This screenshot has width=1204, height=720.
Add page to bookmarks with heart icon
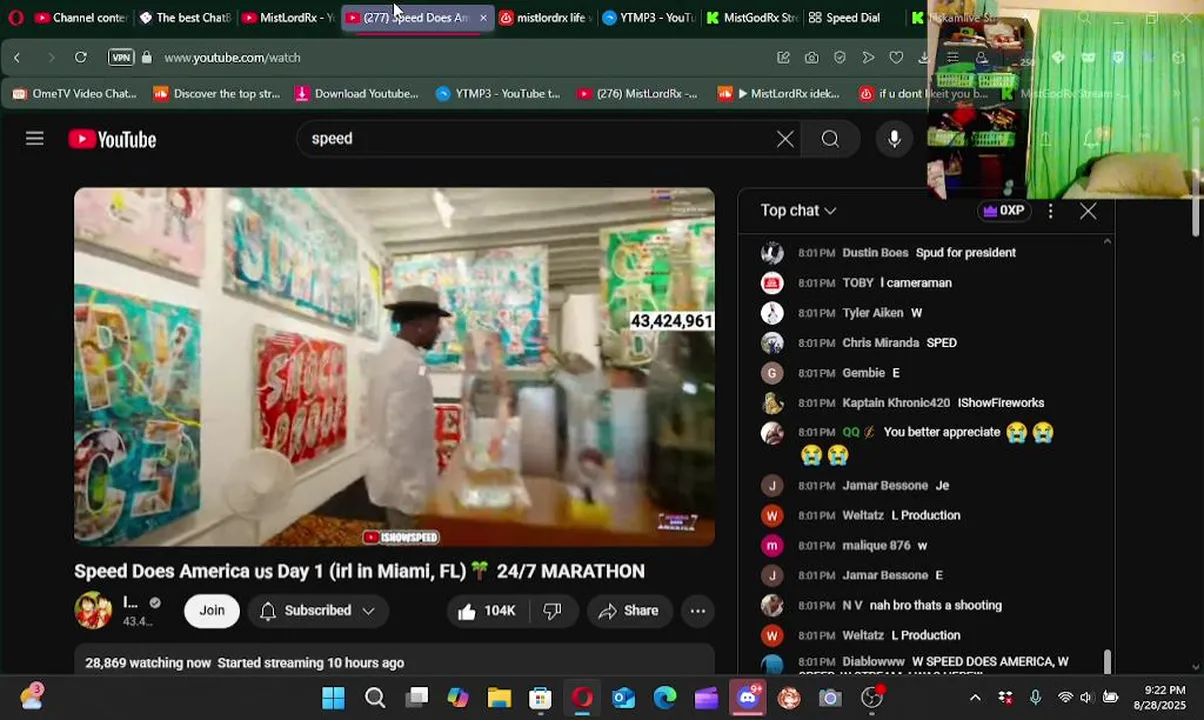click(896, 58)
